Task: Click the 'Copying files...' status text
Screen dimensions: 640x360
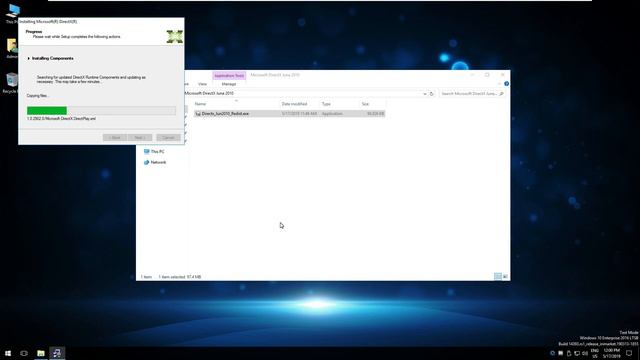Action: 38,96
